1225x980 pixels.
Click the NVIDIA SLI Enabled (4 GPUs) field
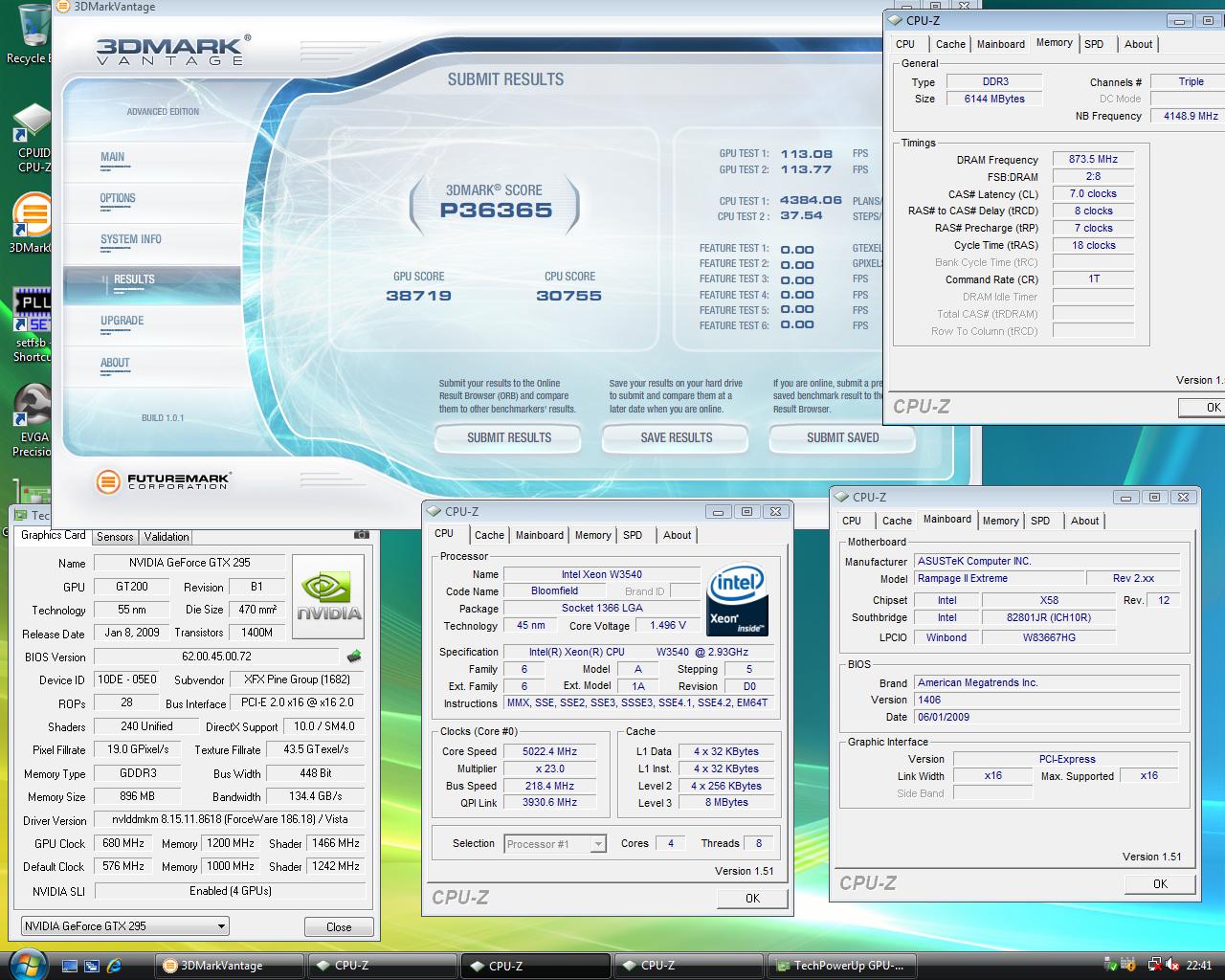[230, 891]
